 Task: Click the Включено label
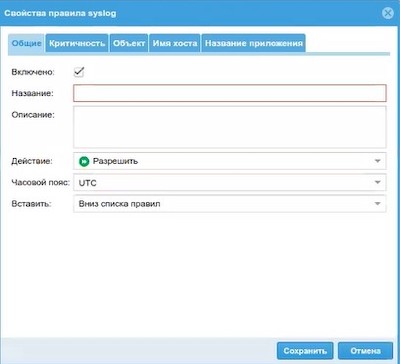tap(33, 72)
